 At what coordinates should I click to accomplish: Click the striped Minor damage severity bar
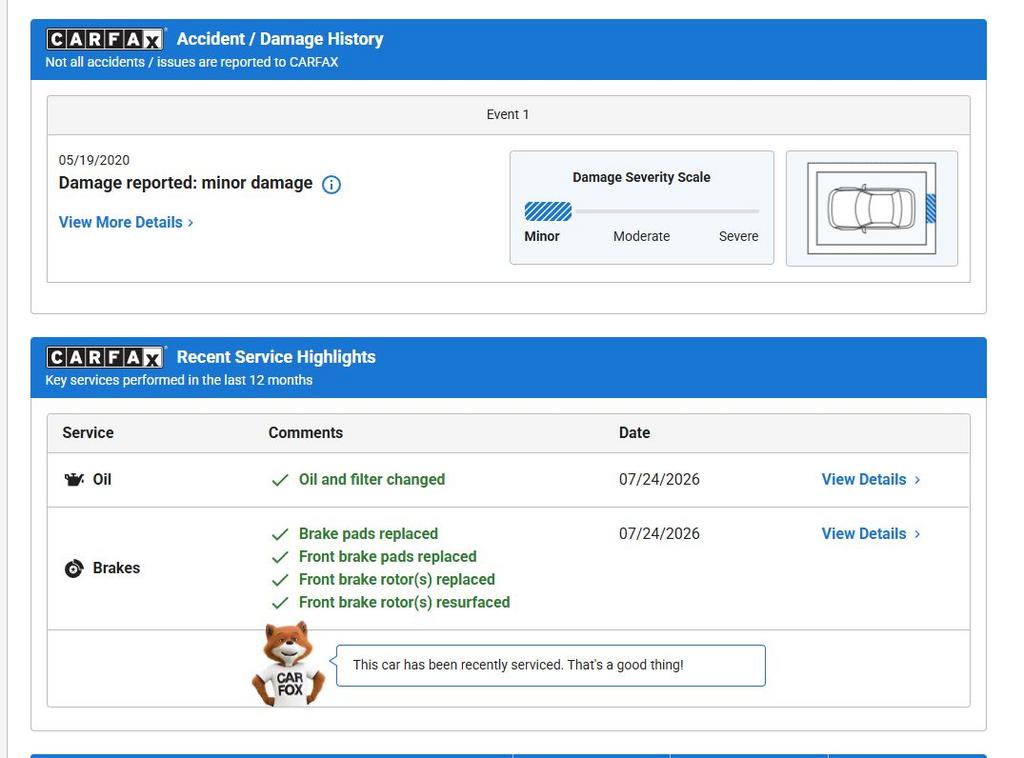click(x=548, y=212)
